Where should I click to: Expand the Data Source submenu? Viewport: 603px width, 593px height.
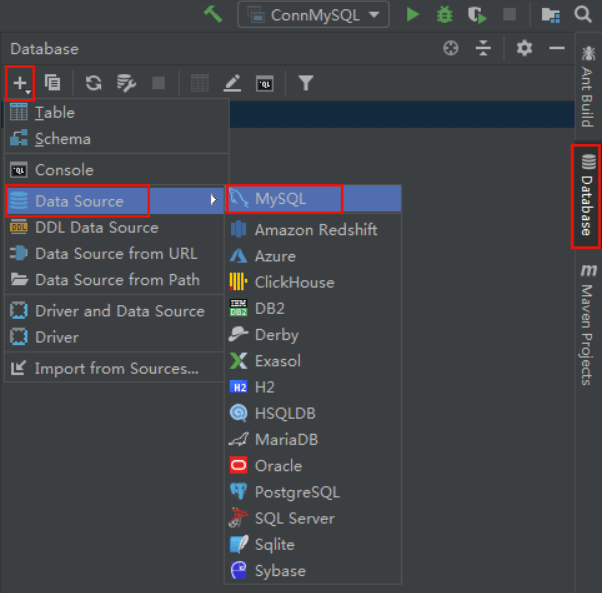click(115, 201)
